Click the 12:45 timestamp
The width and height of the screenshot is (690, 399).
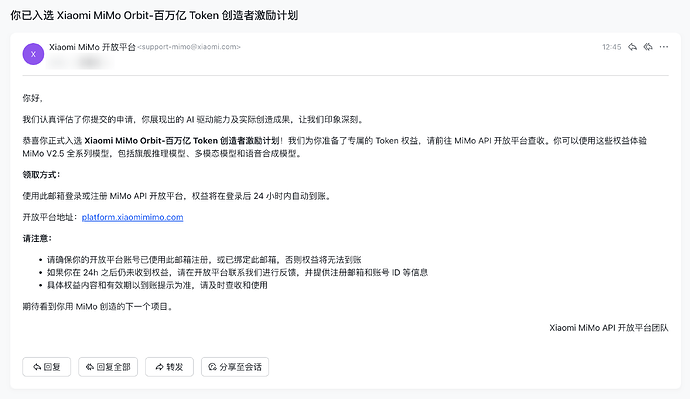pyautogui.click(x=612, y=47)
